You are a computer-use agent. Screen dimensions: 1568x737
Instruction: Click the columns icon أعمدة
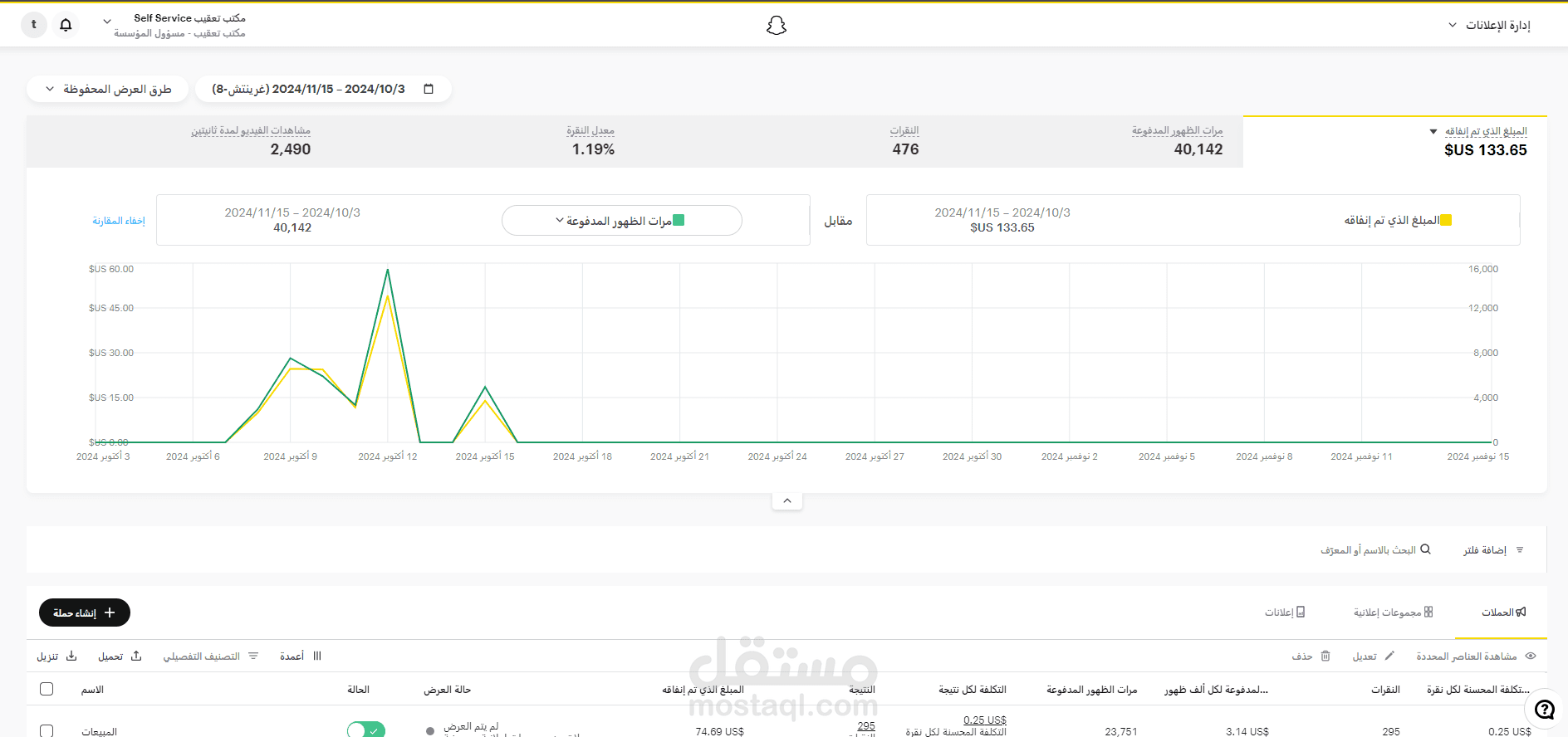[317, 656]
